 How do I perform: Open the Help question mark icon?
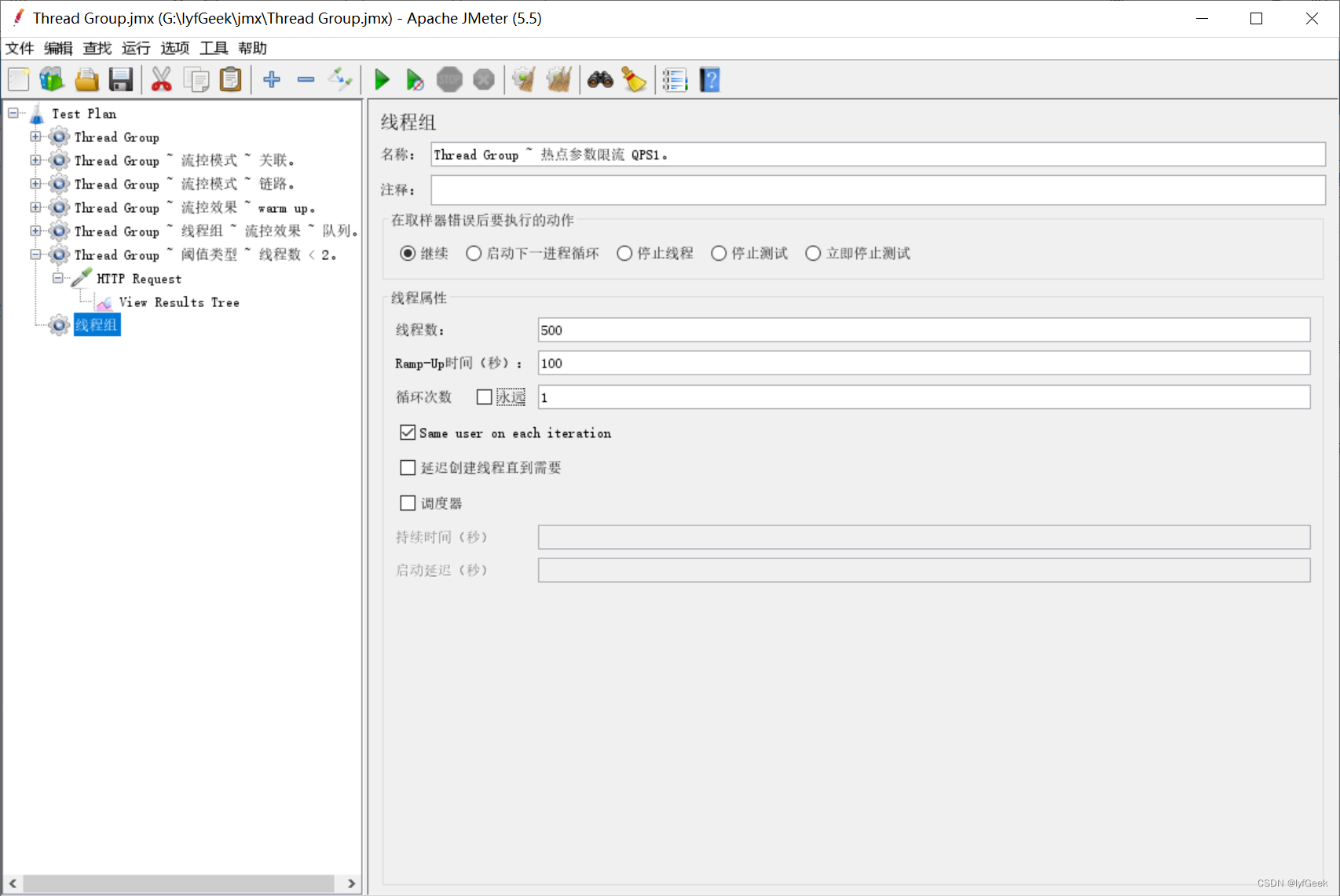pos(710,79)
